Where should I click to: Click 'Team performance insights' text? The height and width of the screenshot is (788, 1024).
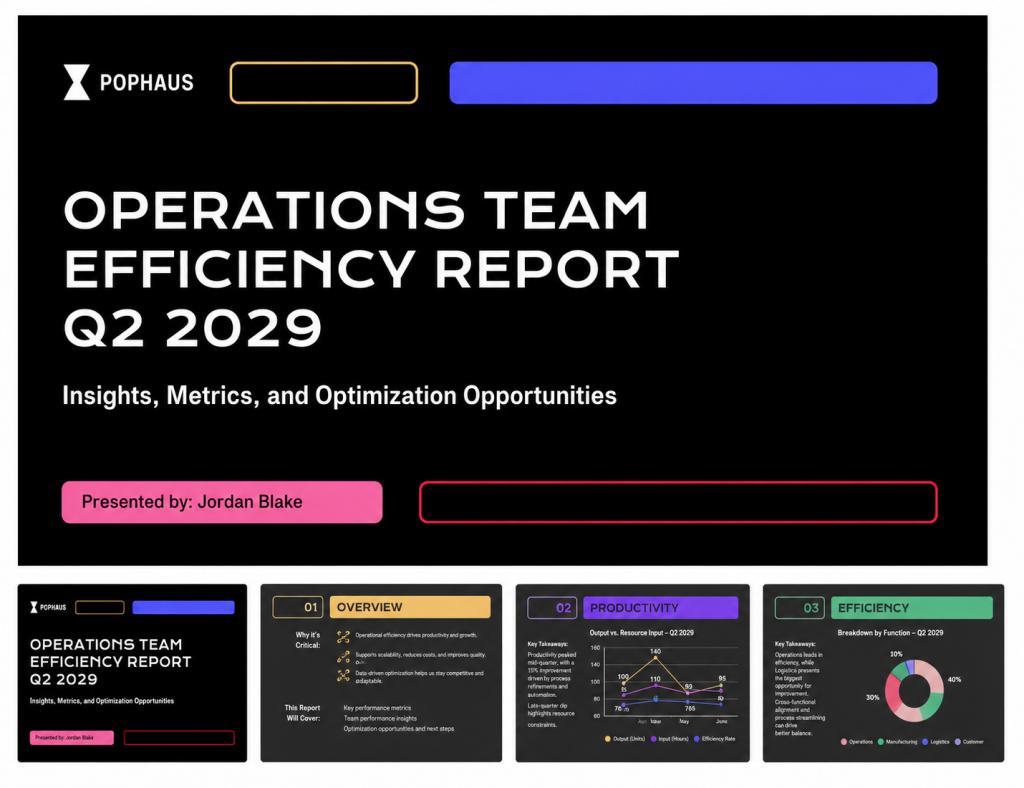pos(380,718)
